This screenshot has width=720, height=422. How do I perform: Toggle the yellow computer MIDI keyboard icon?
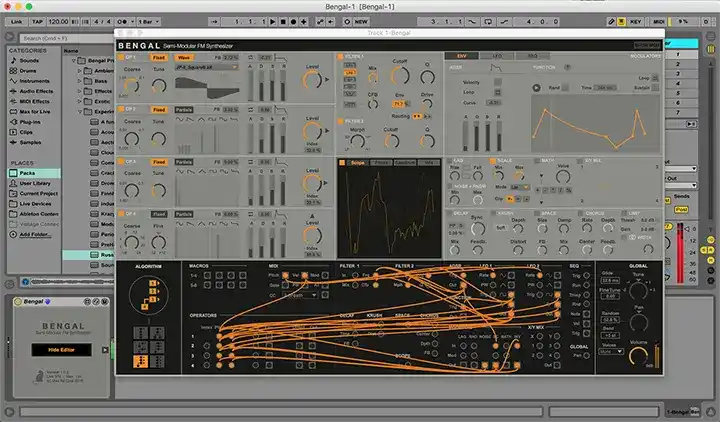point(621,22)
